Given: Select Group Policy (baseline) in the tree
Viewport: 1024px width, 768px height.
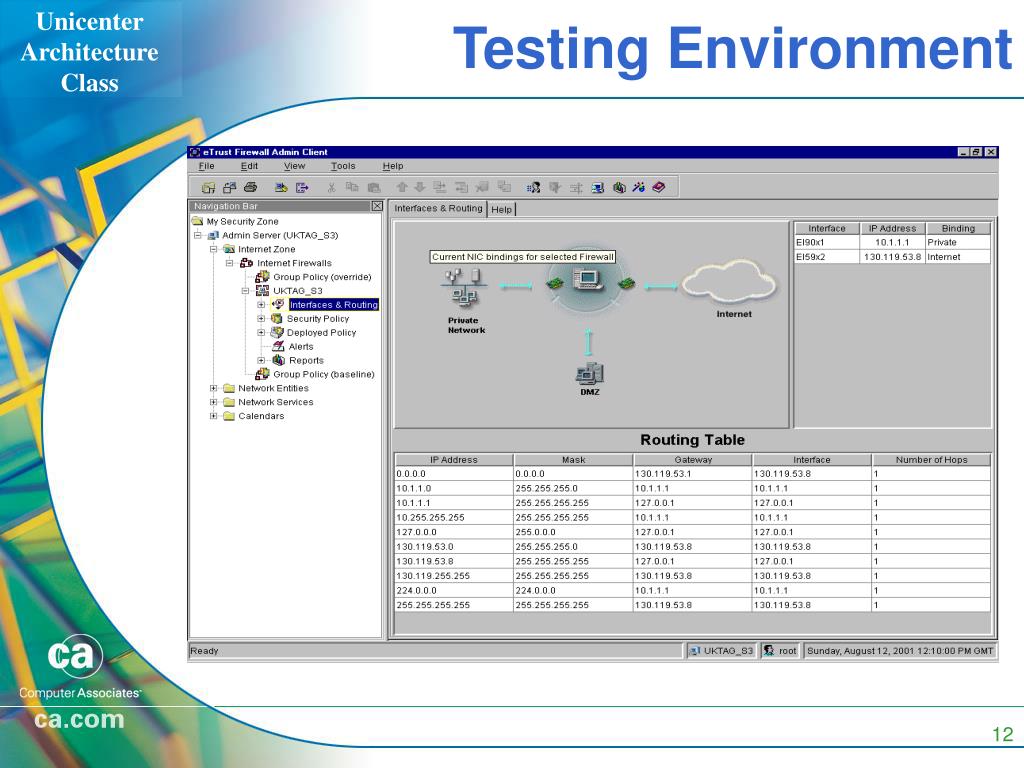Looking at the screenshot, I should (324, 374).
